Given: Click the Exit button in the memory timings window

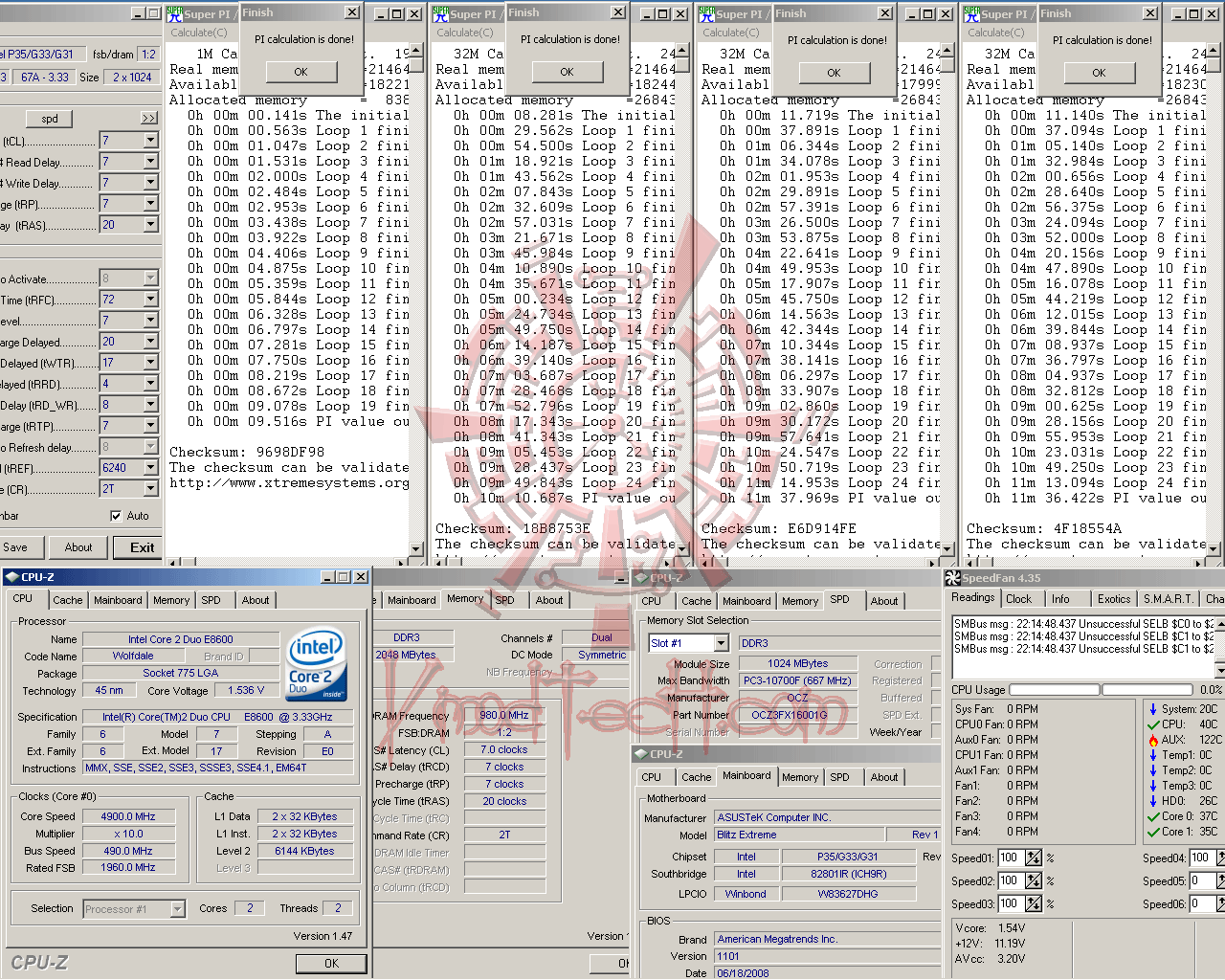Looking at the screenshot, I should tap(142, 547).
